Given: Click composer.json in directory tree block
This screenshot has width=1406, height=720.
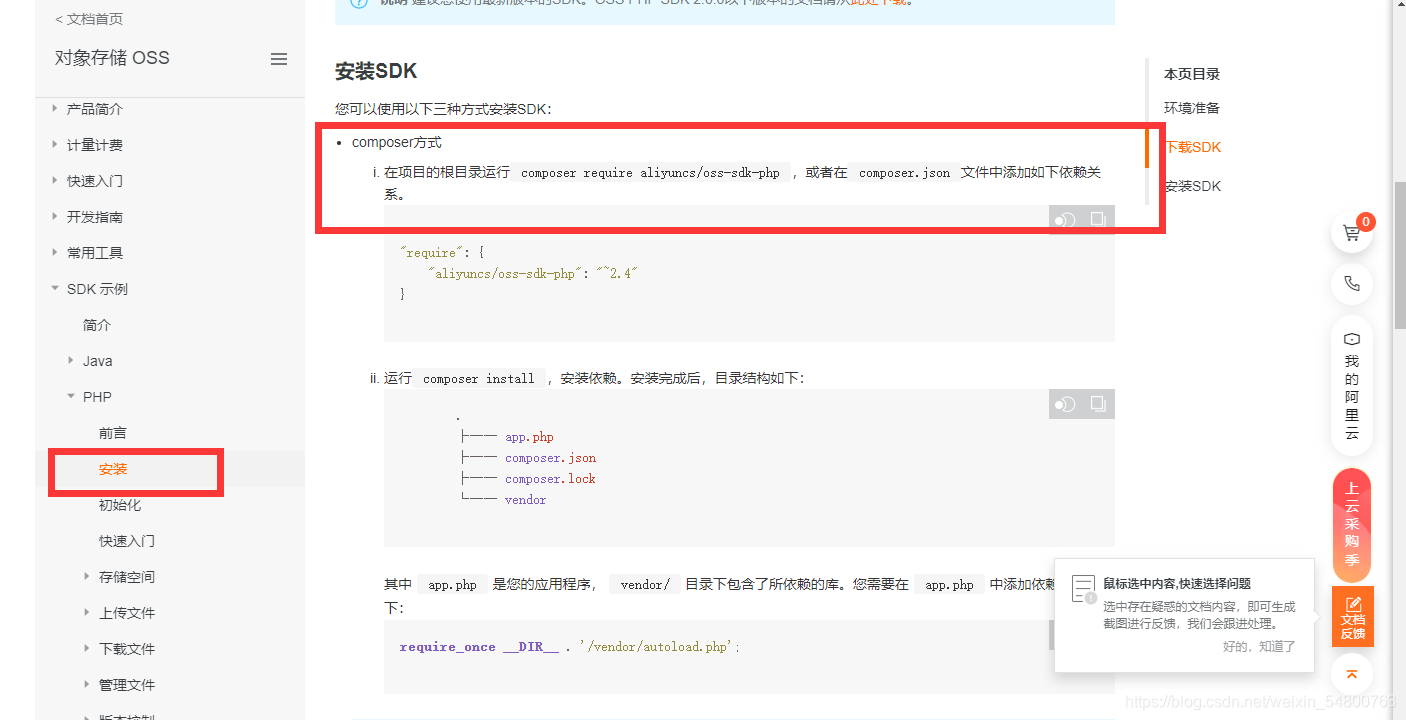Looking at the screenshot, I should pos(550,458).
